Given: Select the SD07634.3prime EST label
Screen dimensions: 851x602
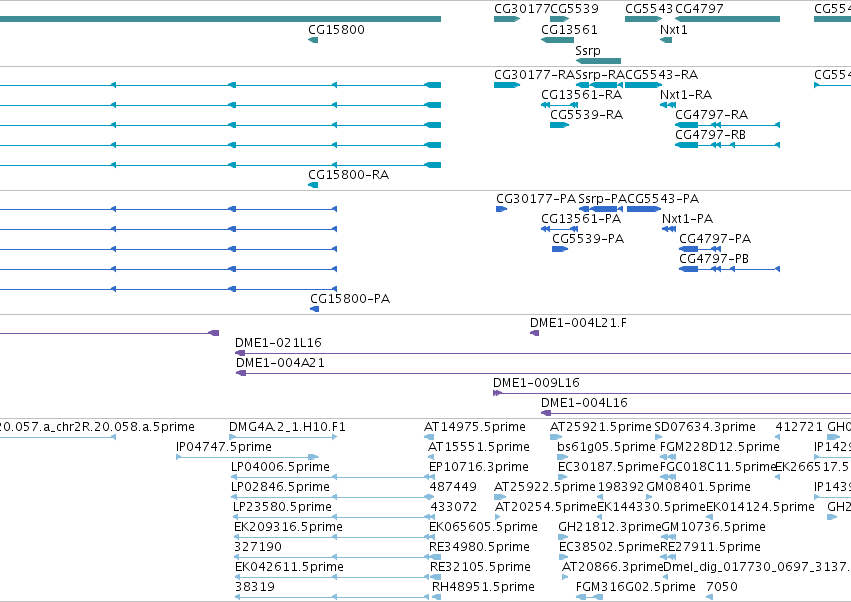Looking at the screenshot, I should coord(705,427).
